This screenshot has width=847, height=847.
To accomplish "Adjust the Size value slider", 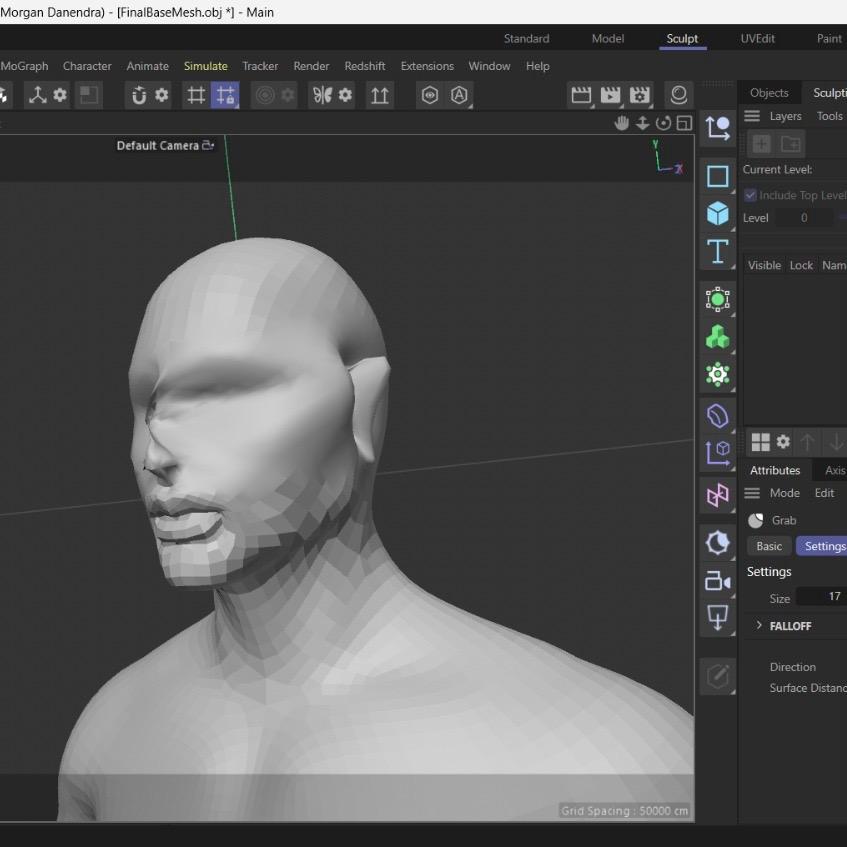I will 831,596.
